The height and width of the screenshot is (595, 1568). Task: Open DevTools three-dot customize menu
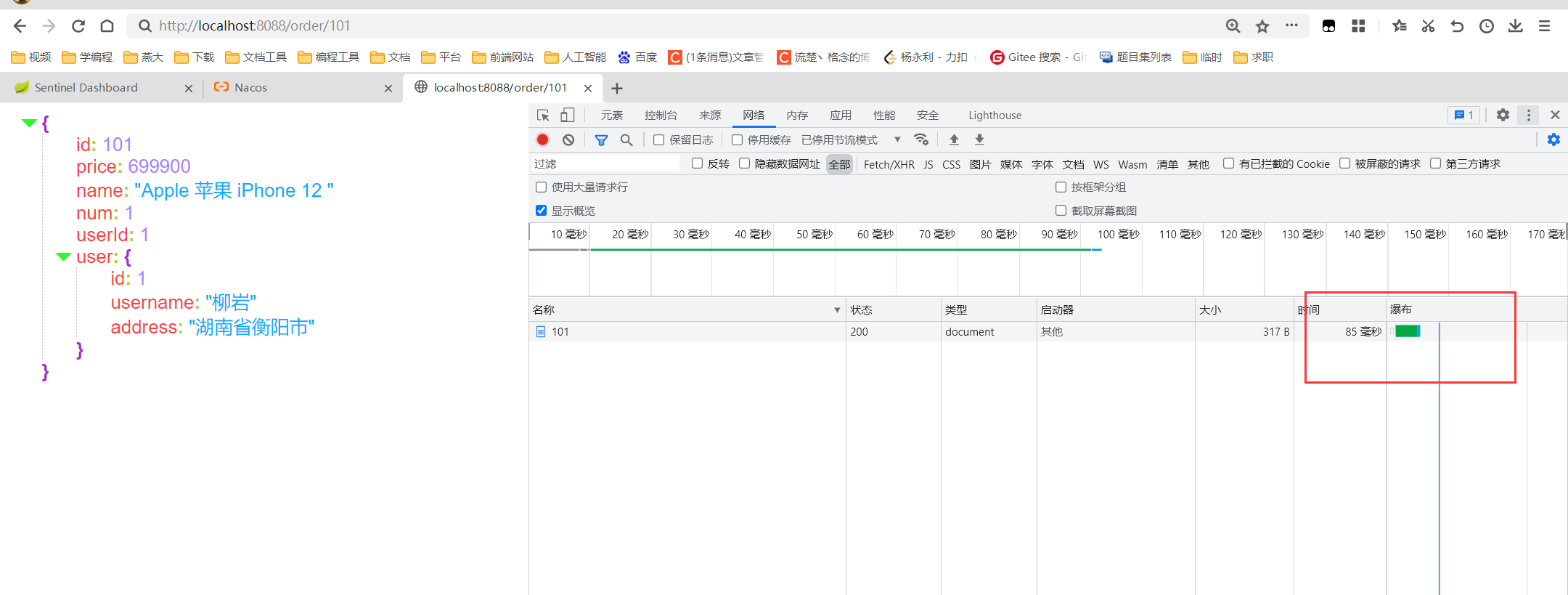tap(1528, 115)
